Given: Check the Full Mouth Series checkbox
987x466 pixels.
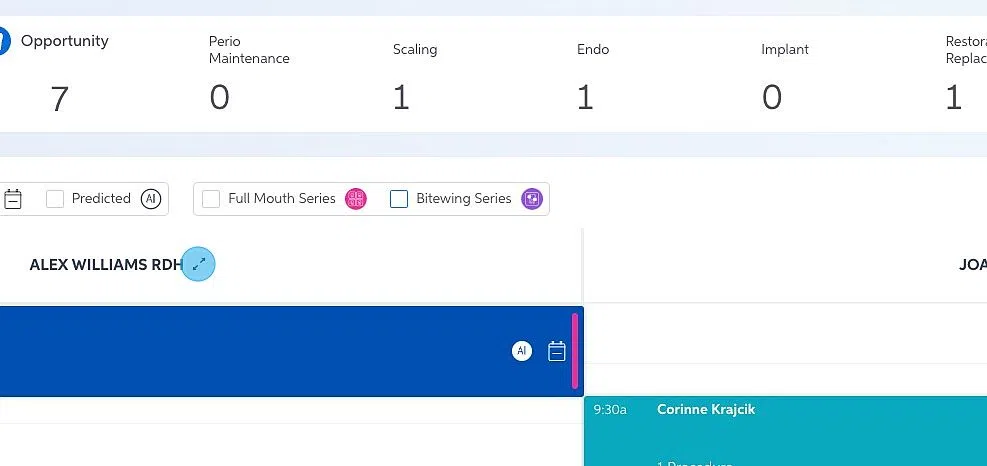Looking at the screenshot, I should pos(211,199).
